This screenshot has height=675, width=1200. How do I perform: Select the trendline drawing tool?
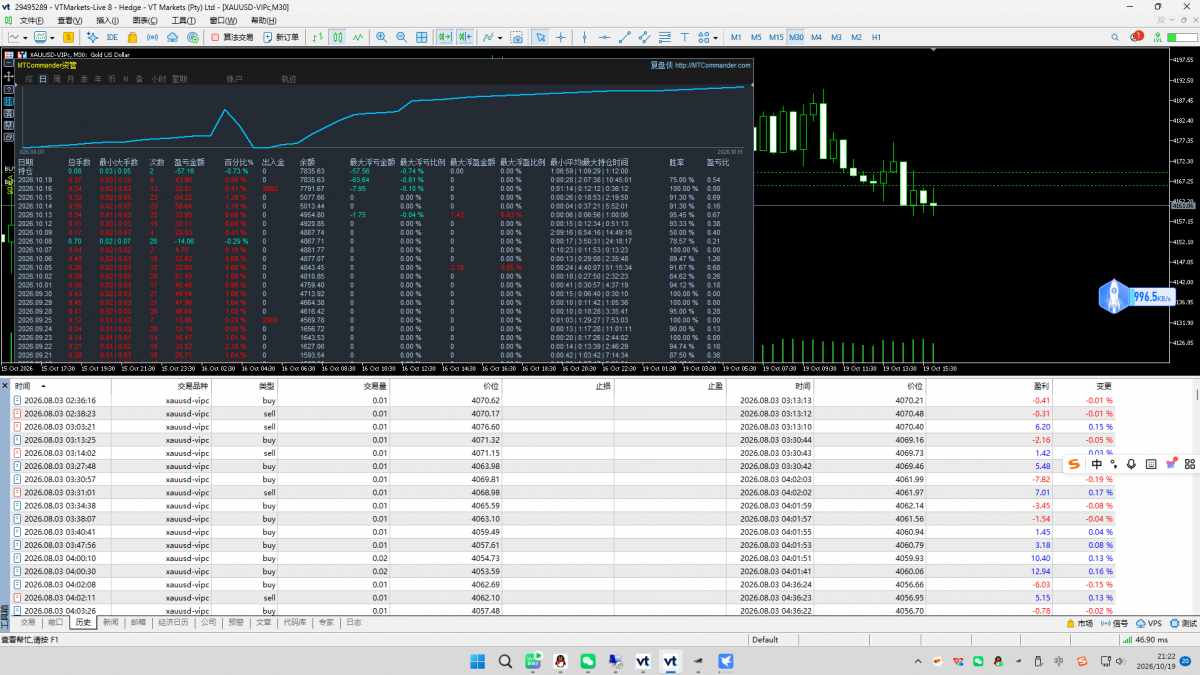tap(623, 37)
